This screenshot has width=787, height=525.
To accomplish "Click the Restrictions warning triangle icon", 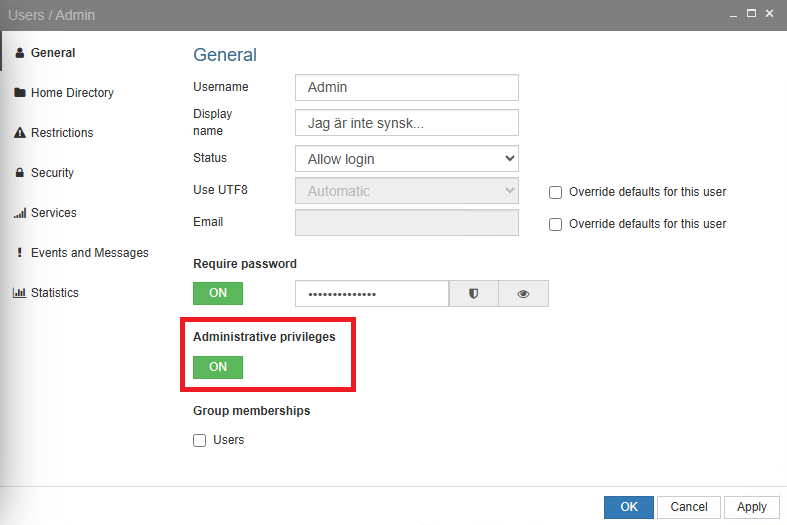I will pyautogui.click(x=19, y=133).
